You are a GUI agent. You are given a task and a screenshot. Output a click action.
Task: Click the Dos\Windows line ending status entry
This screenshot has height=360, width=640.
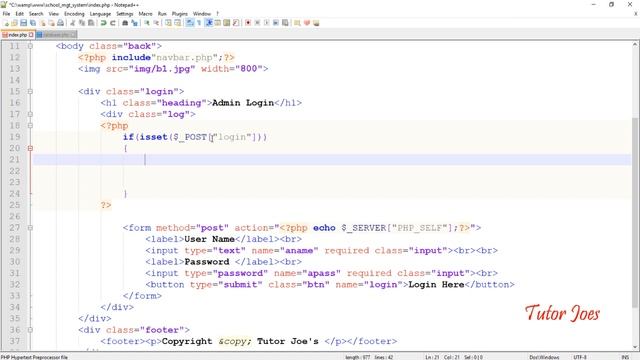point(544,357)
